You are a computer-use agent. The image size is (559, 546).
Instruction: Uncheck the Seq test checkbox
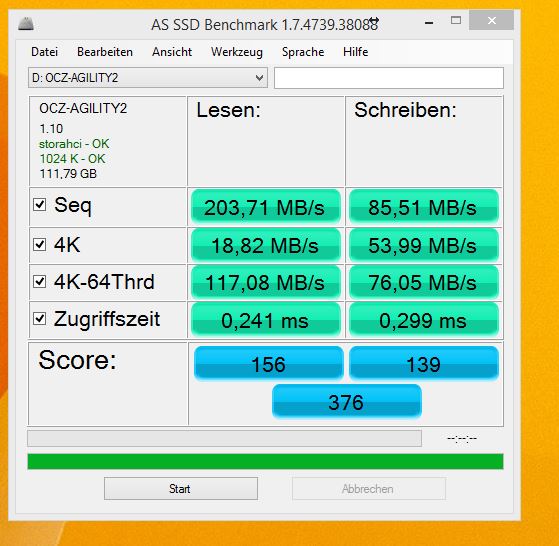[x=40, y=205]
